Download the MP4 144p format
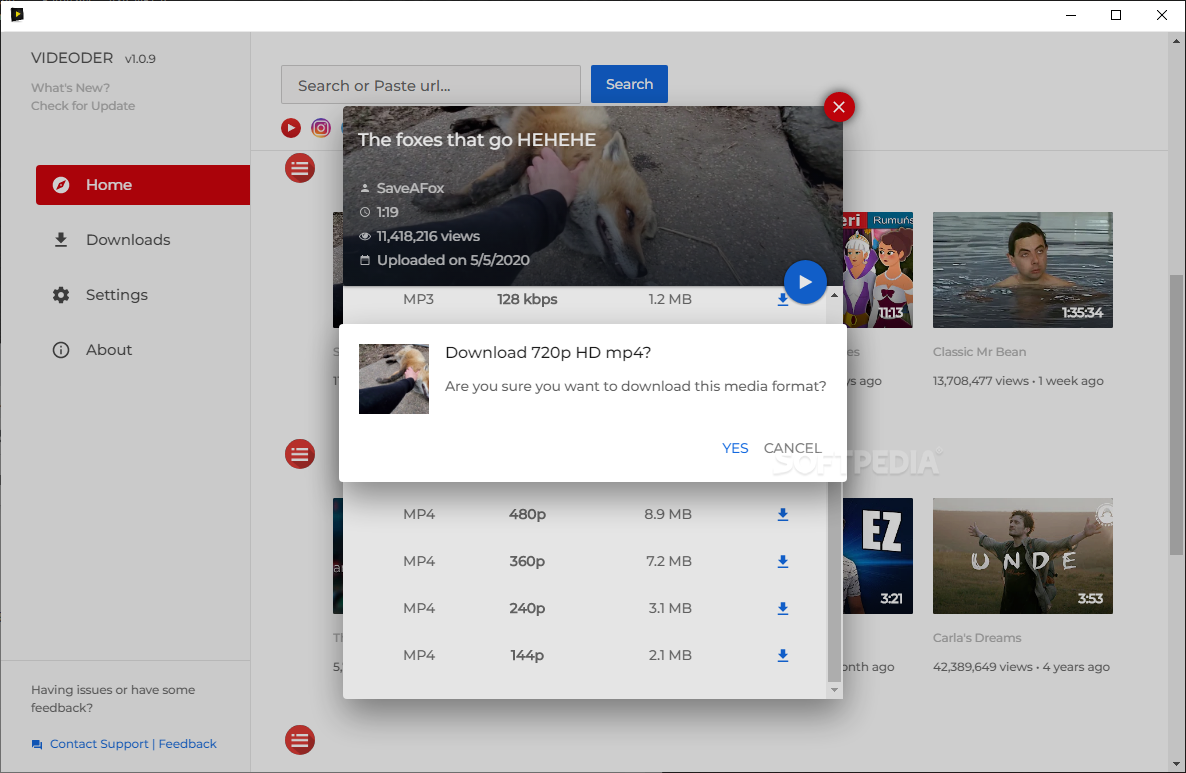 click(783, 655)
